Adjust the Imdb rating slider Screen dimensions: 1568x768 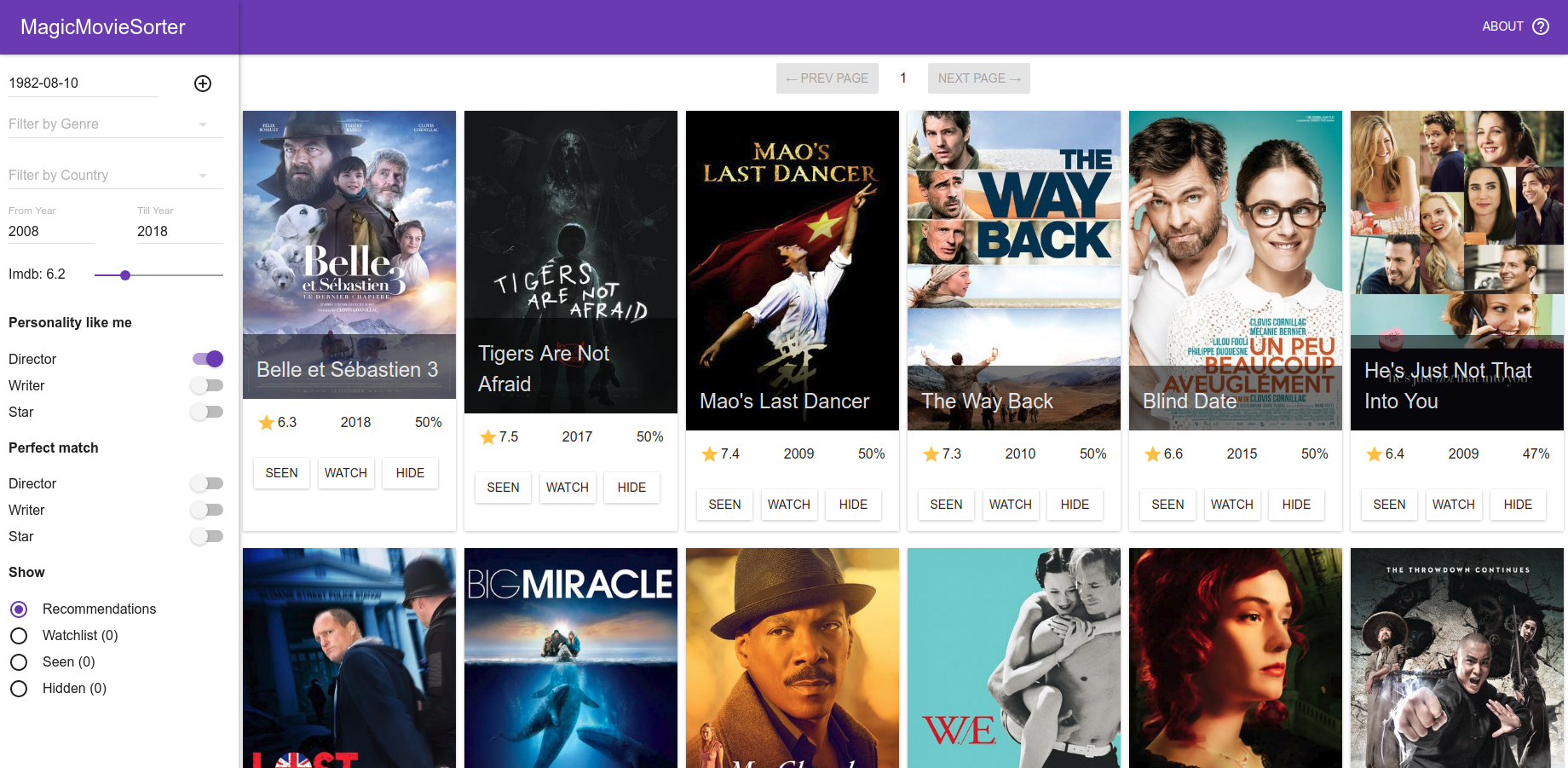125,275
